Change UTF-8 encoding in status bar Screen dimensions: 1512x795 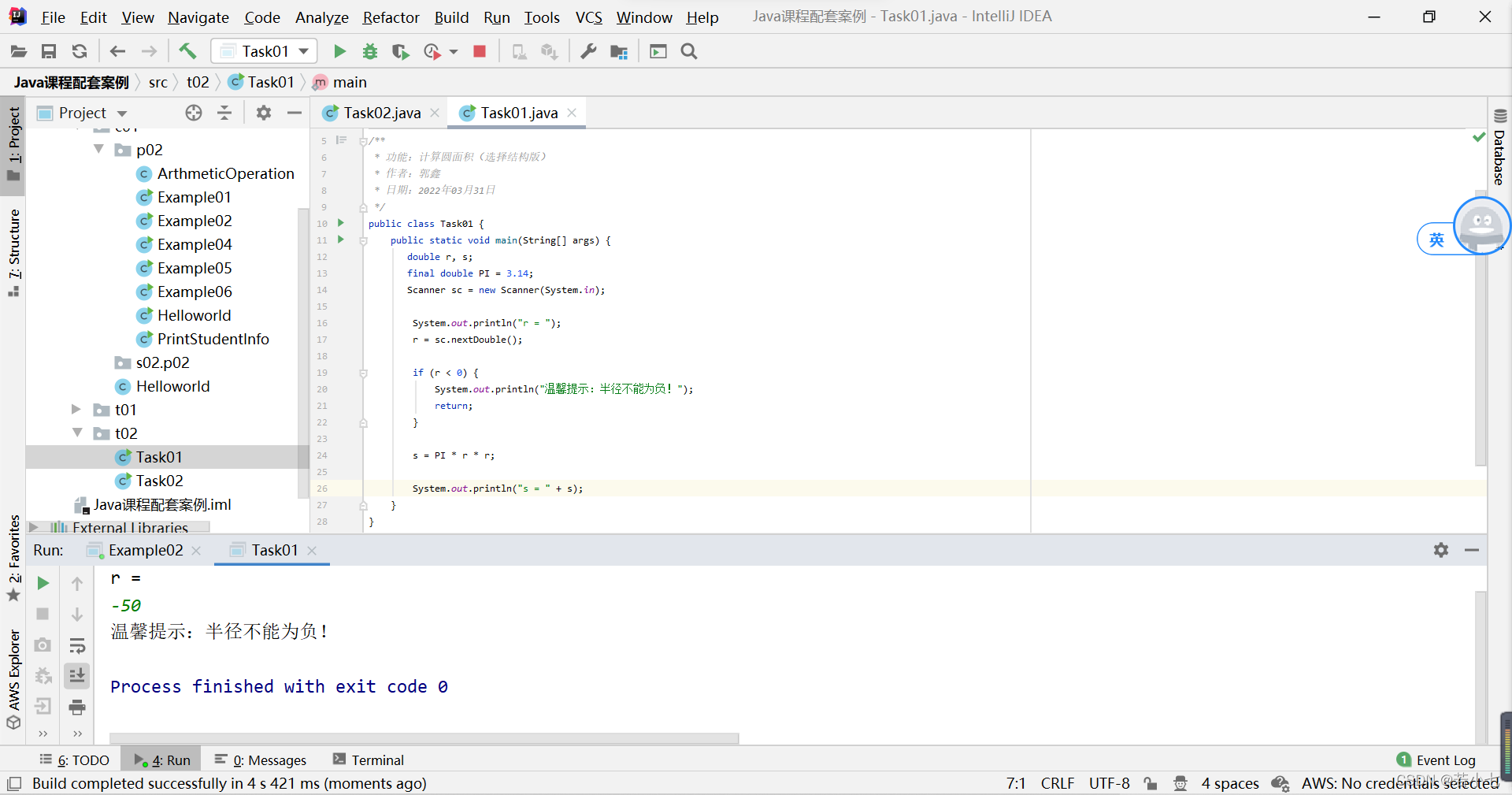point(1109,783)
